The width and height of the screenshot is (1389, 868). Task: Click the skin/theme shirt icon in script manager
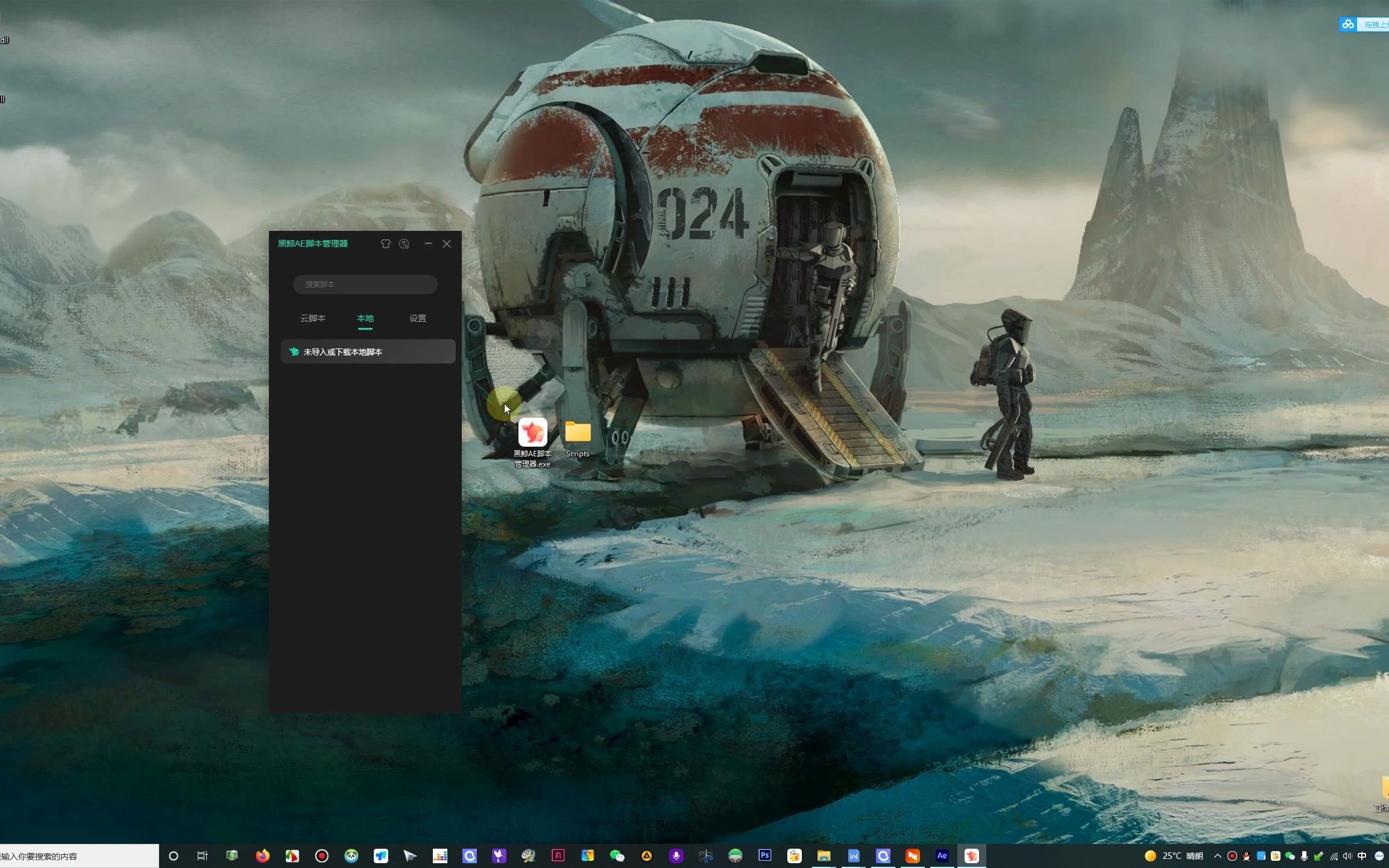click(386, 244)
